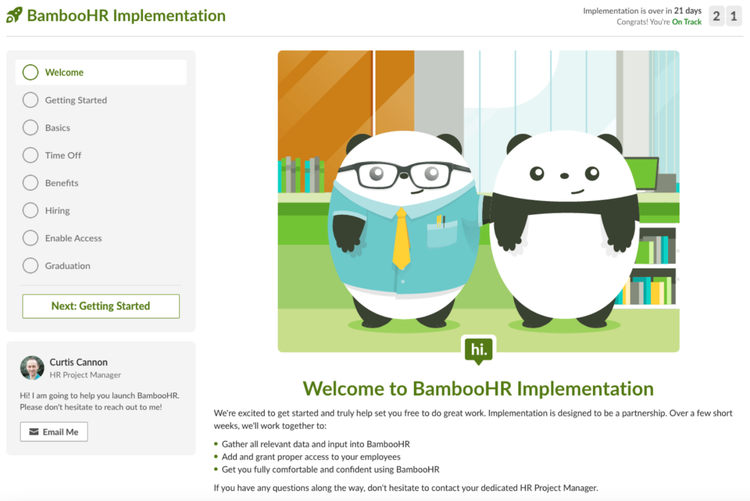The image size is (750, 501).
Task: Open the Welcome section
Action: pos(101,72)
